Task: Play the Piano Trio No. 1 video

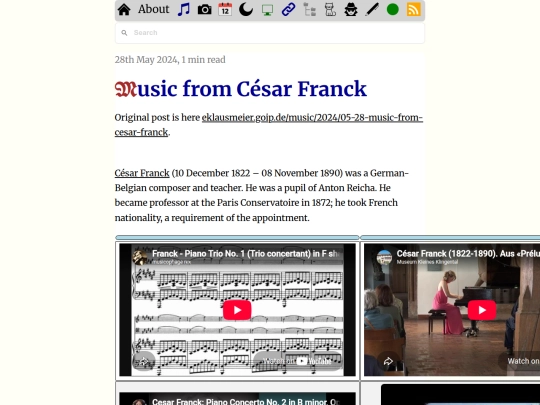Action: point(237,310)
